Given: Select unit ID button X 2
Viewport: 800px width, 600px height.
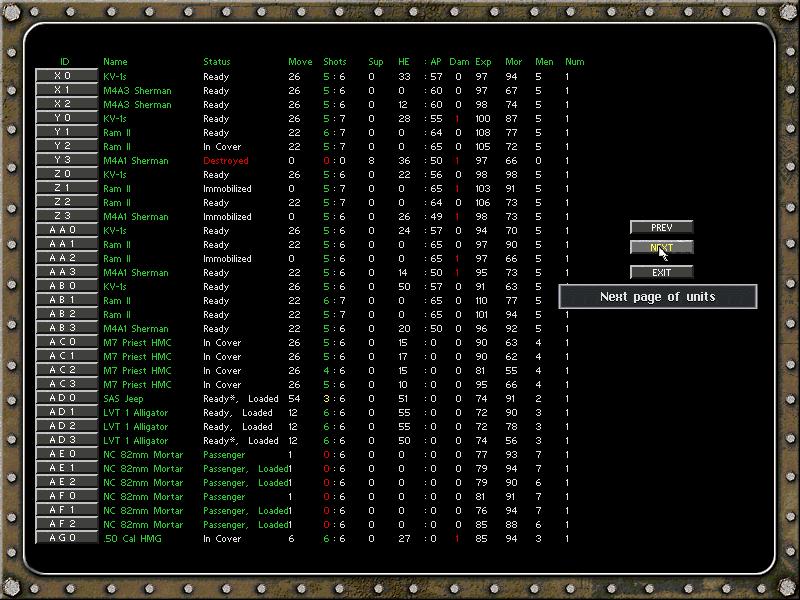Looking at the screenshot, I should click(66, 104).
